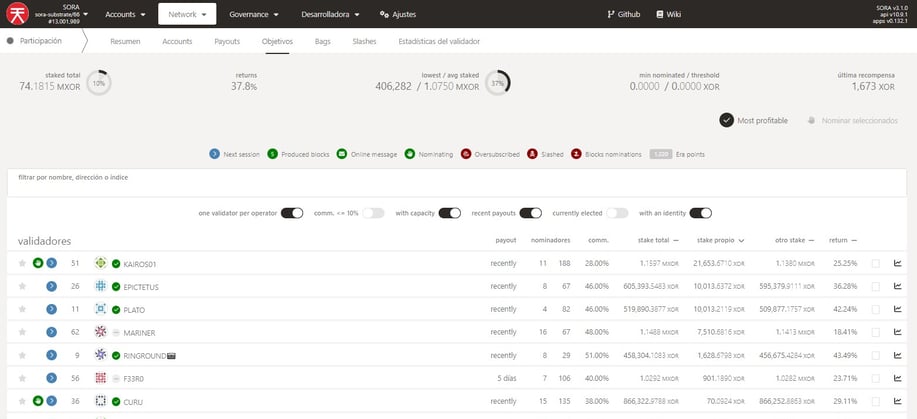Image resolution: width=917 pixels, height=419 pixels.
Task: Click the Blocks nominations legend icon
Action: pyautogui.click(x=576, y=154)
